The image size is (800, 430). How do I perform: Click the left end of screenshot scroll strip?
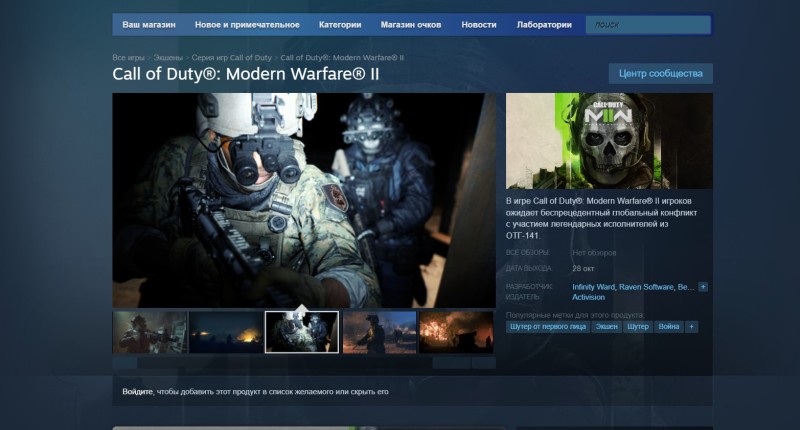click(124, 363)
